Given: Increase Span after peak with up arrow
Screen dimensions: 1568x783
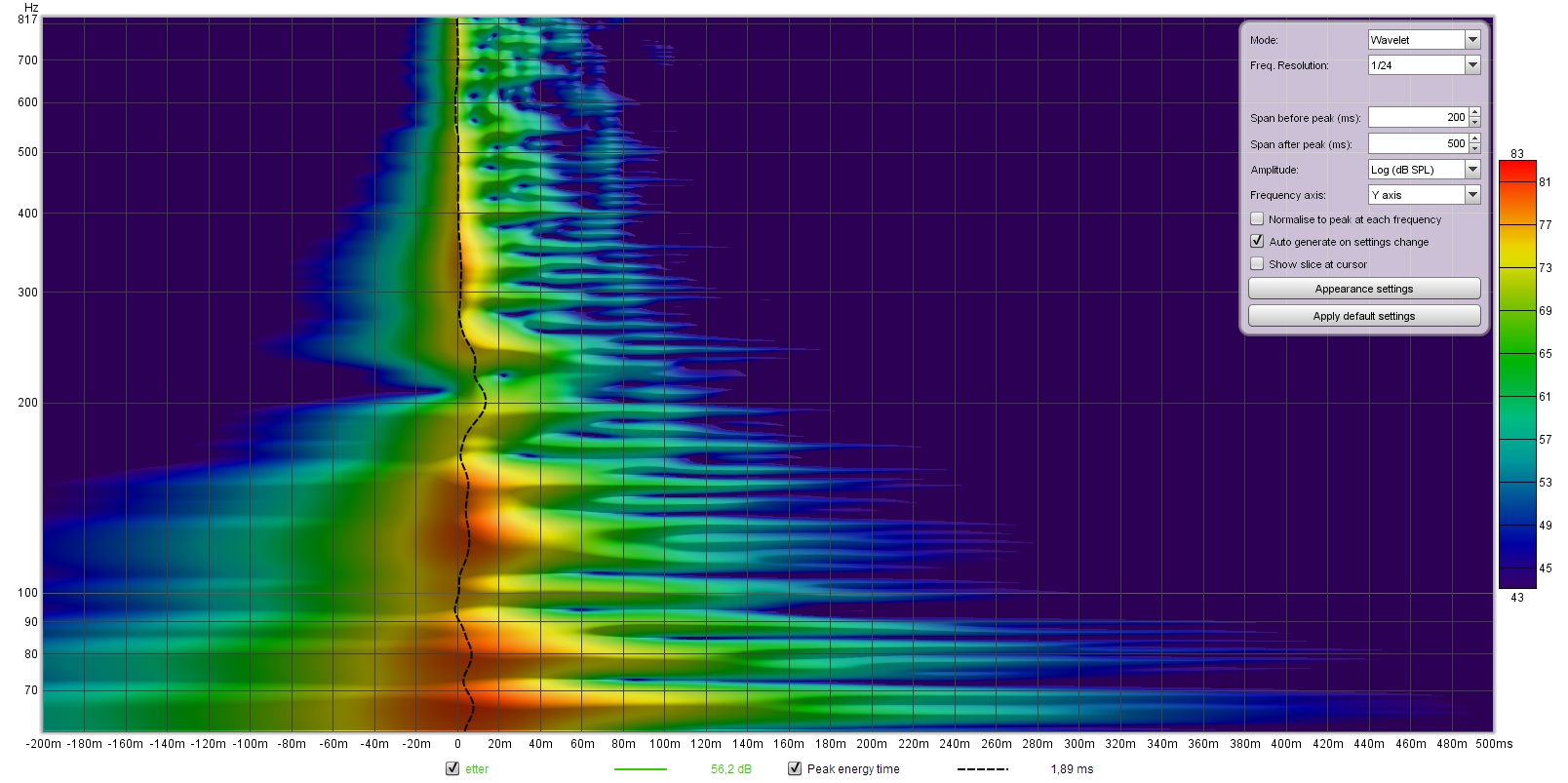Looking at the screenshot, I should click(x=1474, y=138).
